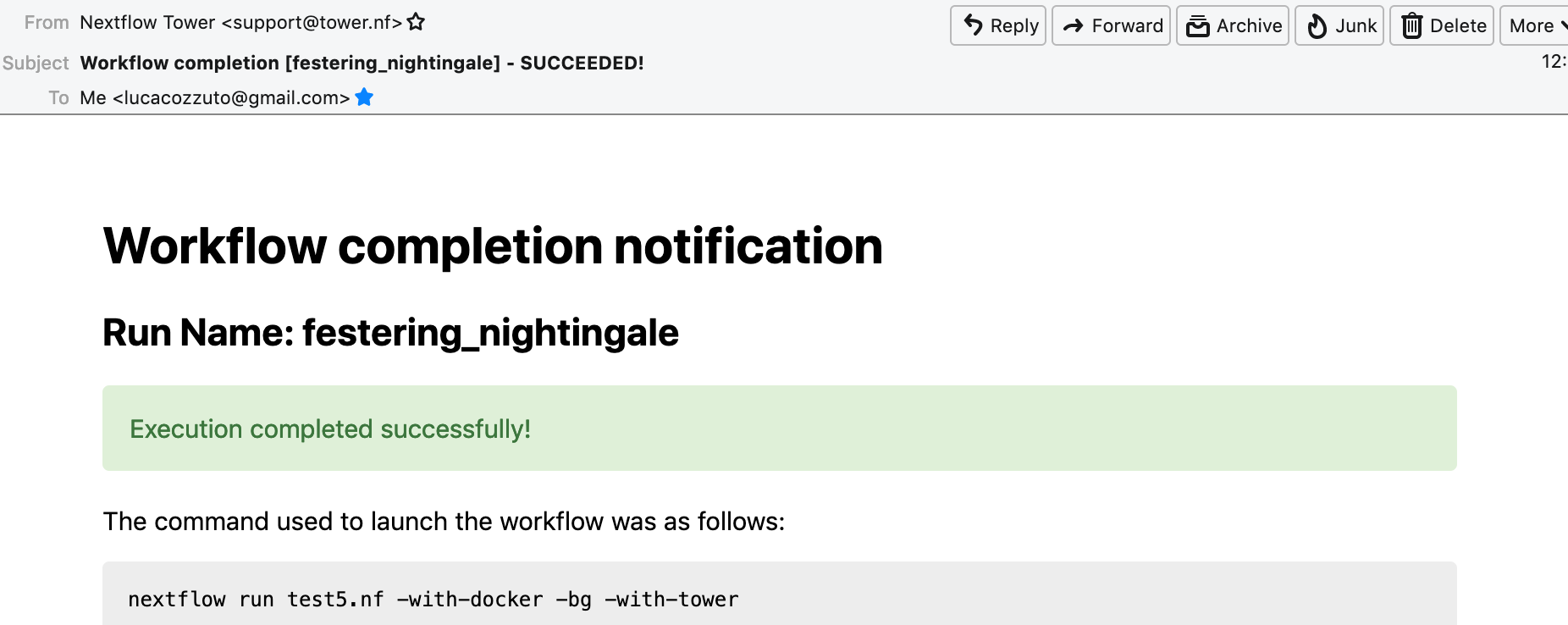Click the Junk flame icon

1317,26
